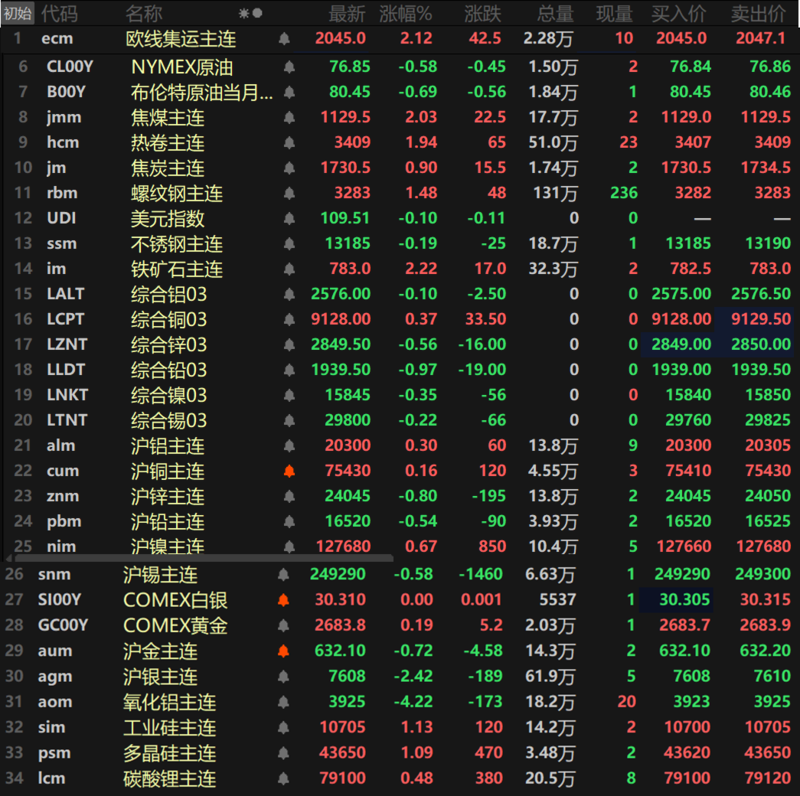Enable the alert bell for 碳酸锂主连

283,778
